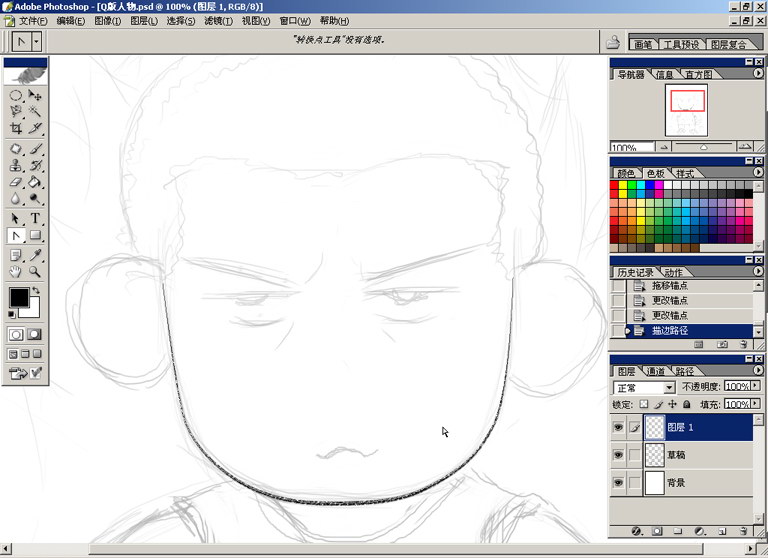The image size is (768, 558).
Task: Enable lock transparent pixels checkbox
Action: click(x=644, y=404)
